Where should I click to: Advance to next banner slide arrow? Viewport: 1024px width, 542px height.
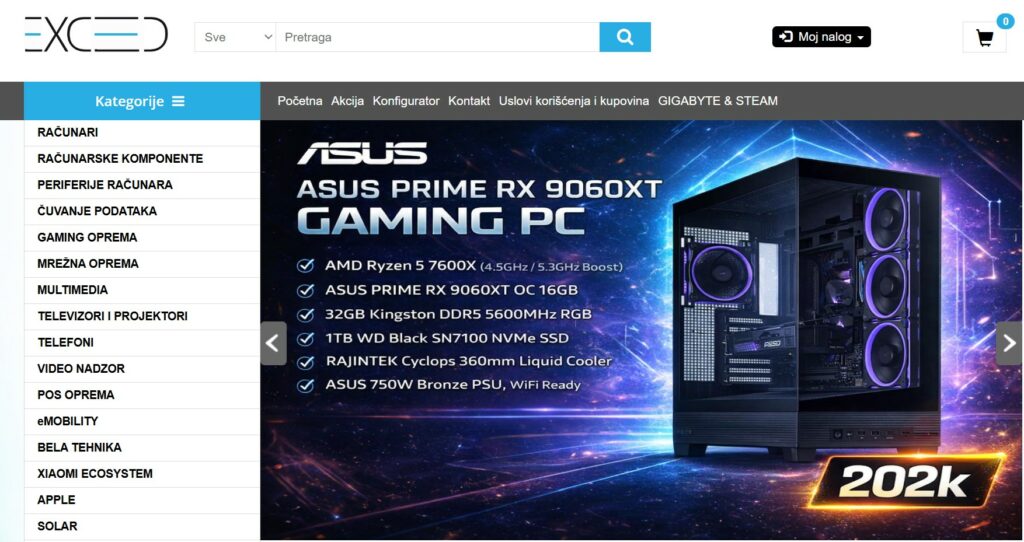click(x=1010, y=343)
